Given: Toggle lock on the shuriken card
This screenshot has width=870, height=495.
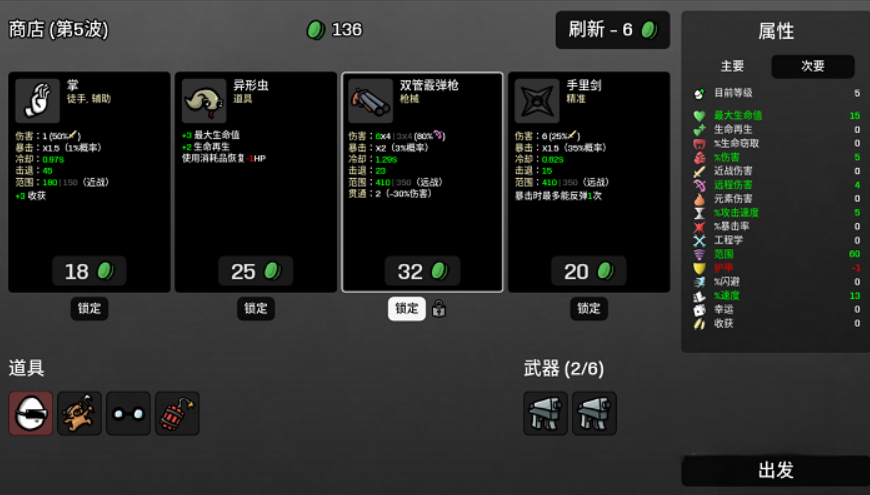Looking at the screenshot, I should tap(589, 309).
